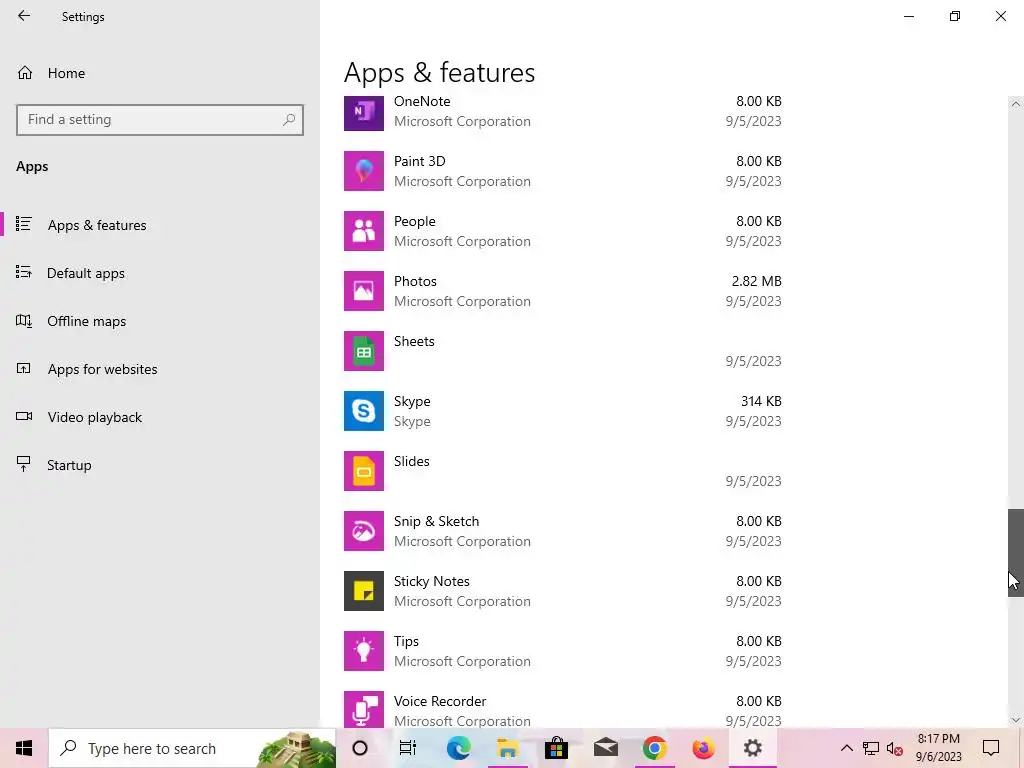This screenshot has height=768, width=1024.
Task: Launch Google Chrome from taskbar
Action: (654, 748)
